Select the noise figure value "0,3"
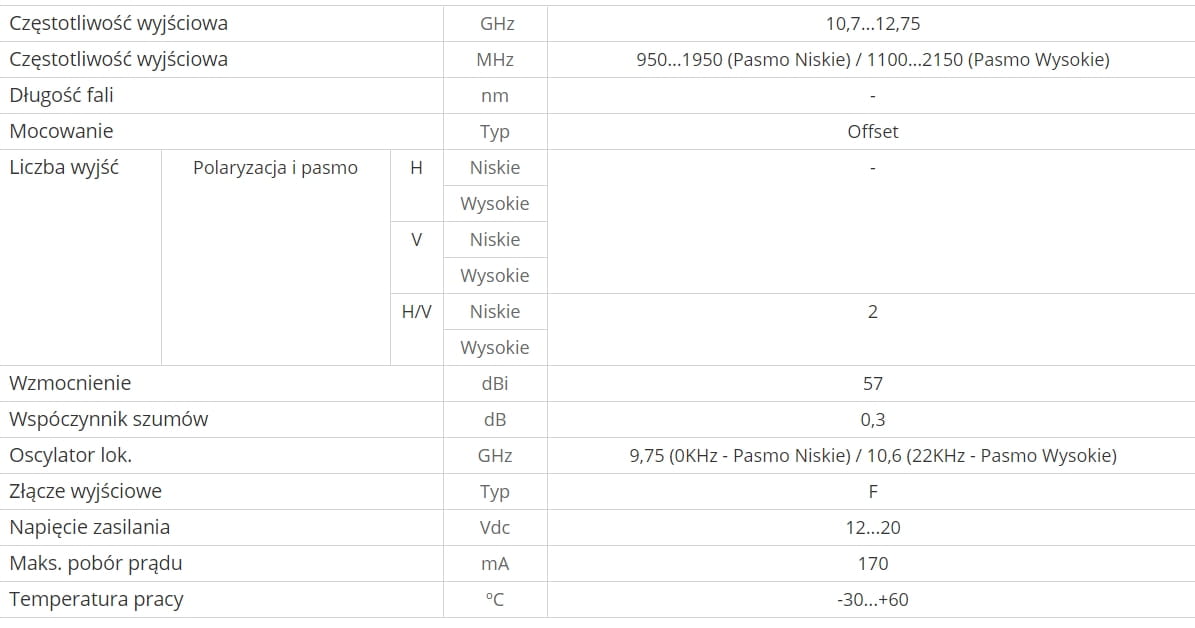This screenshot has width=1195, height=628. pos(872,419)
